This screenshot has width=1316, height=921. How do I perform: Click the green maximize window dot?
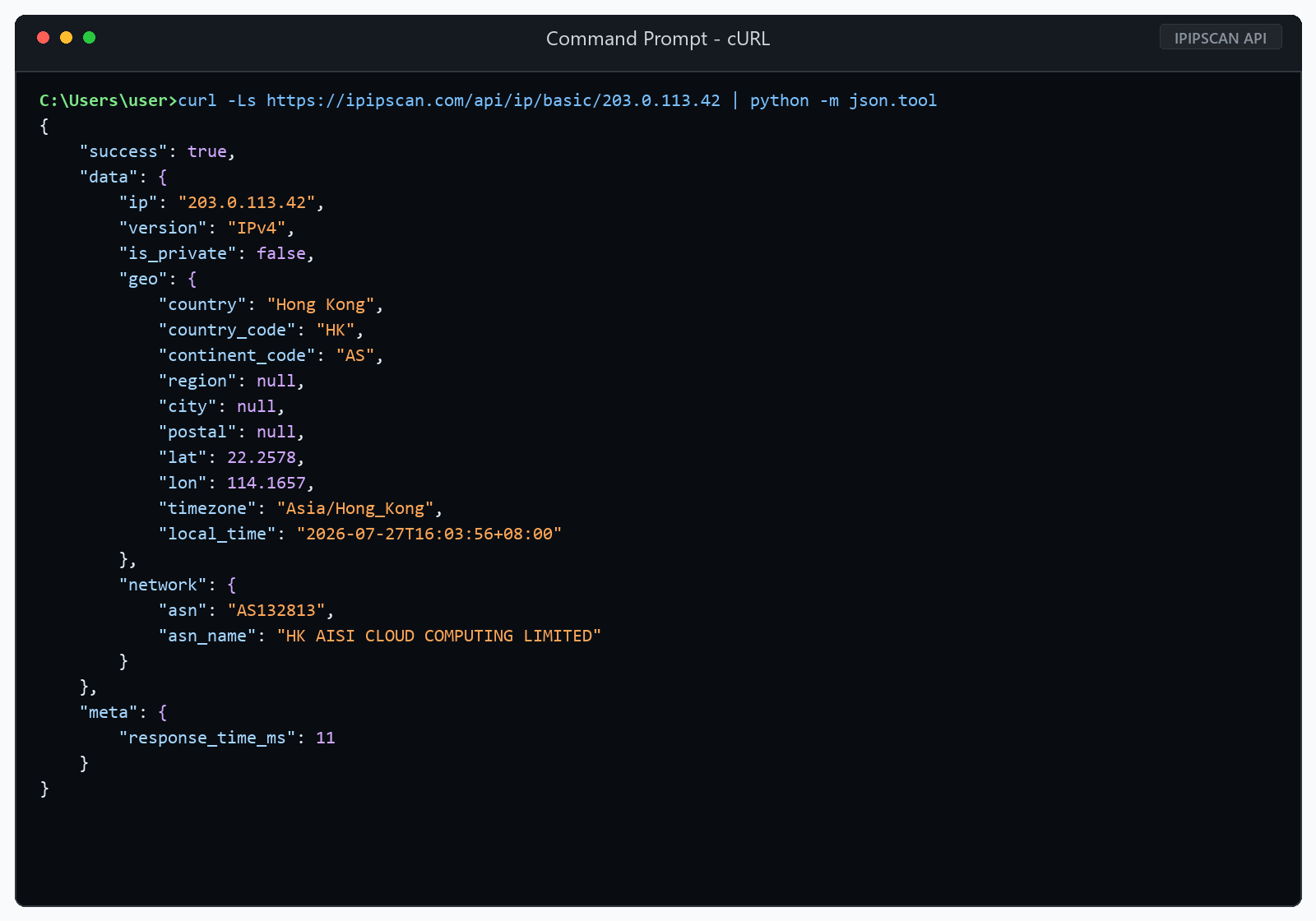(x=90, y=37)
